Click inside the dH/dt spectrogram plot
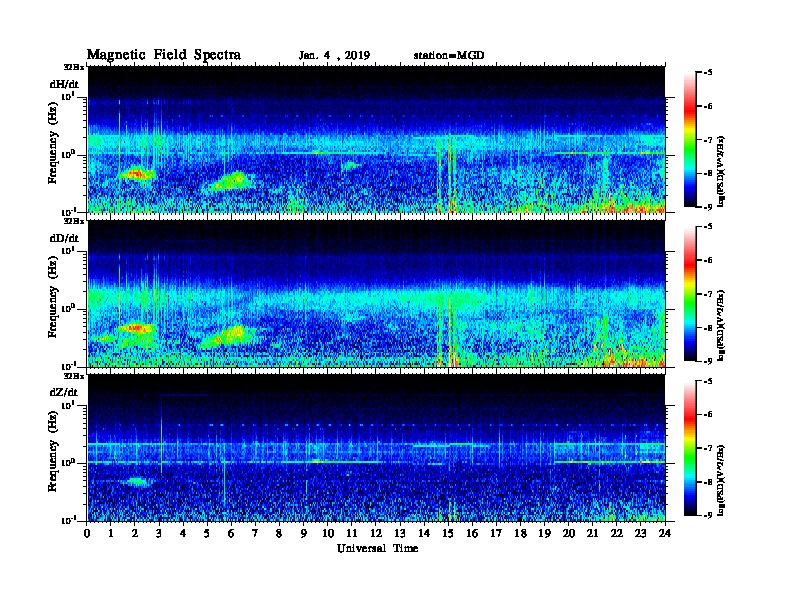Screen dimensions: 792x612 click(x=376, y=139)
